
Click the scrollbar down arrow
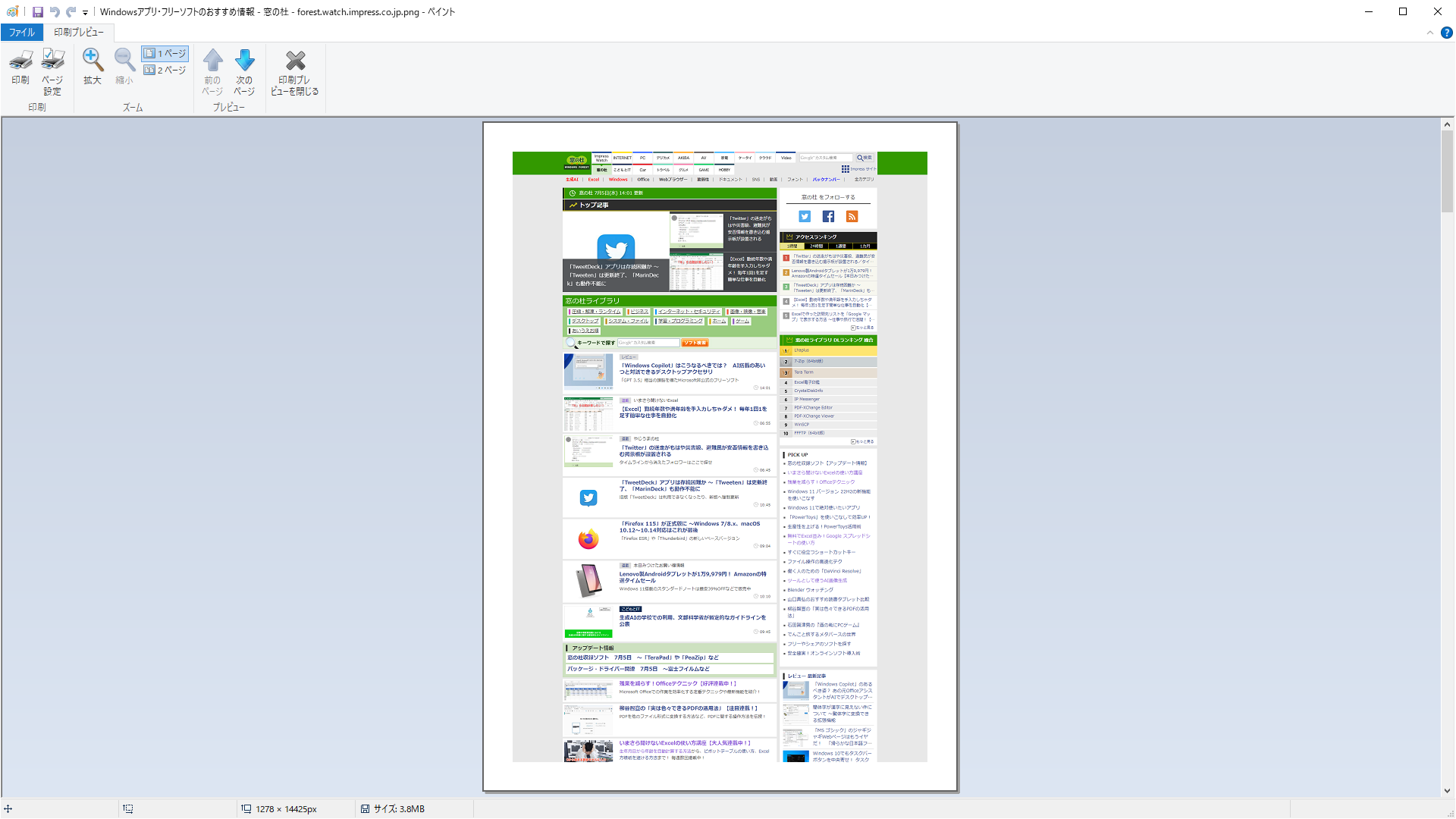coord(1447,791)
